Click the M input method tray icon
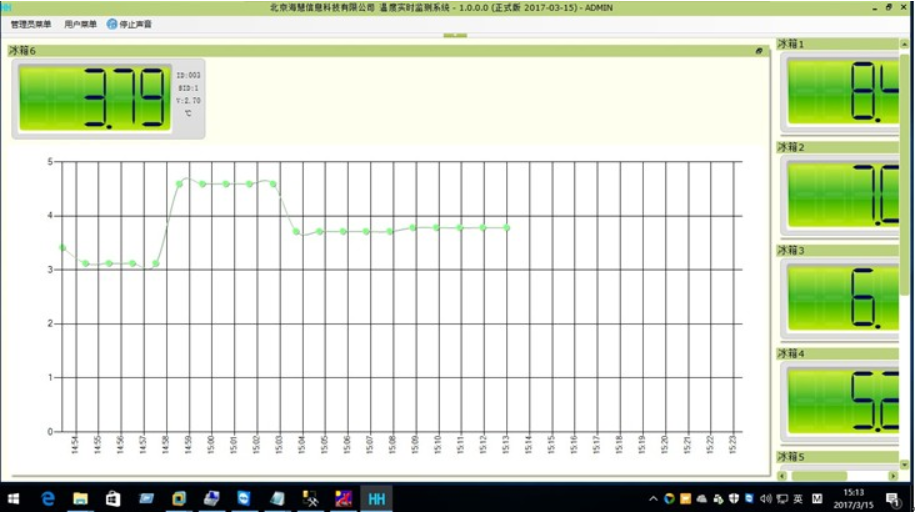This screenshot has height=515, width=915. [x=818, y=499]
